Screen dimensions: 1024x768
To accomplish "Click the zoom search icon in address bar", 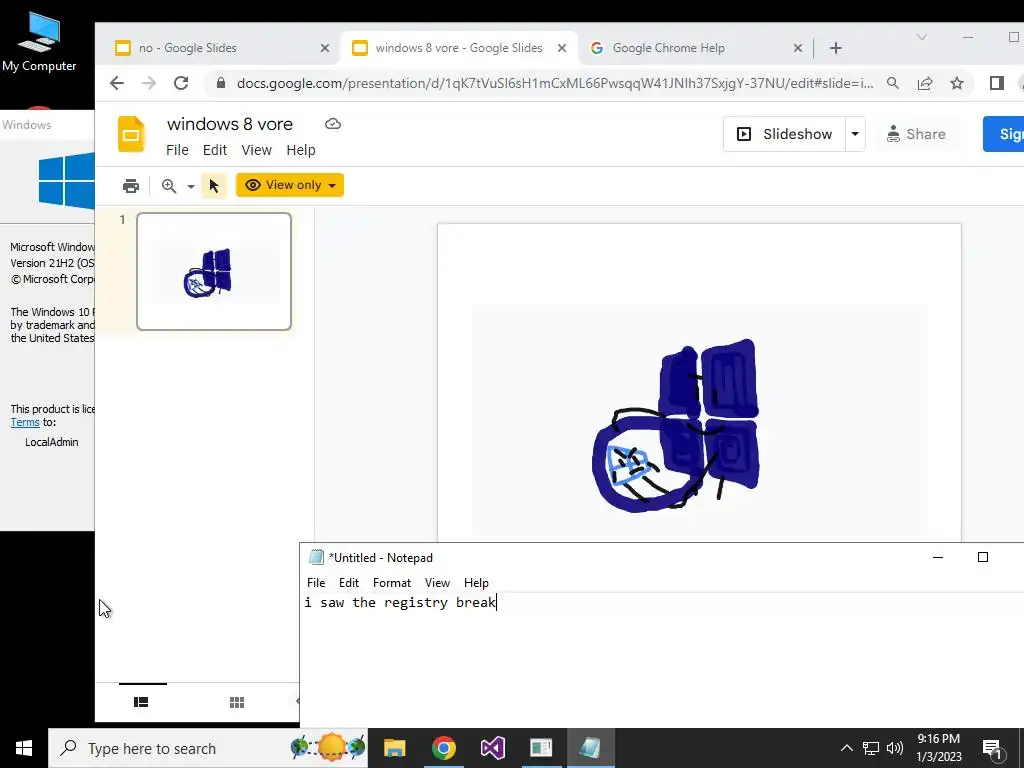I will [x=893, y=83].
